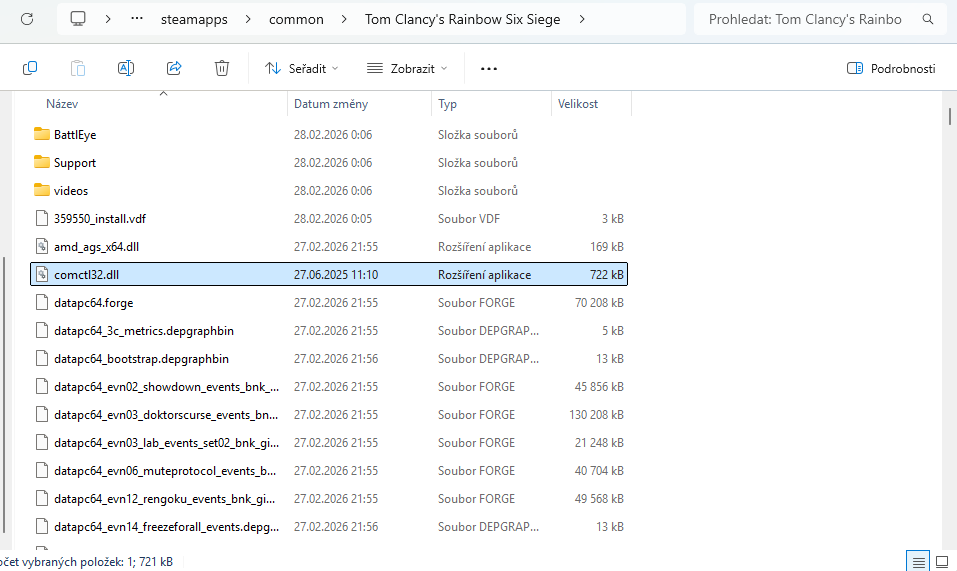Open steamapps folder in breadcrumb
The width and height of the screenshot is (957, 571).
tap(194, 20)
